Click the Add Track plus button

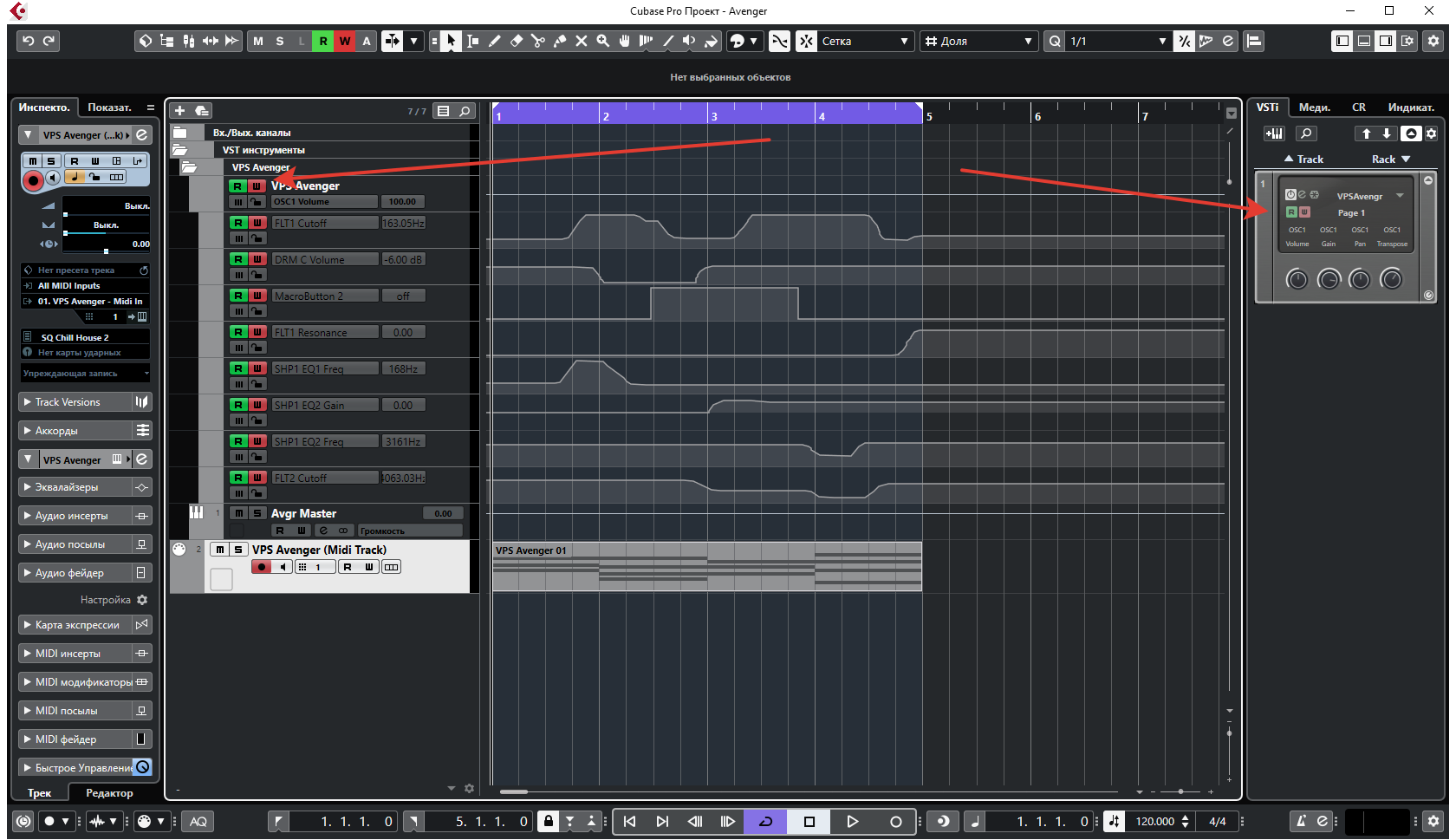pyautogui.click(x=179, y=111)
